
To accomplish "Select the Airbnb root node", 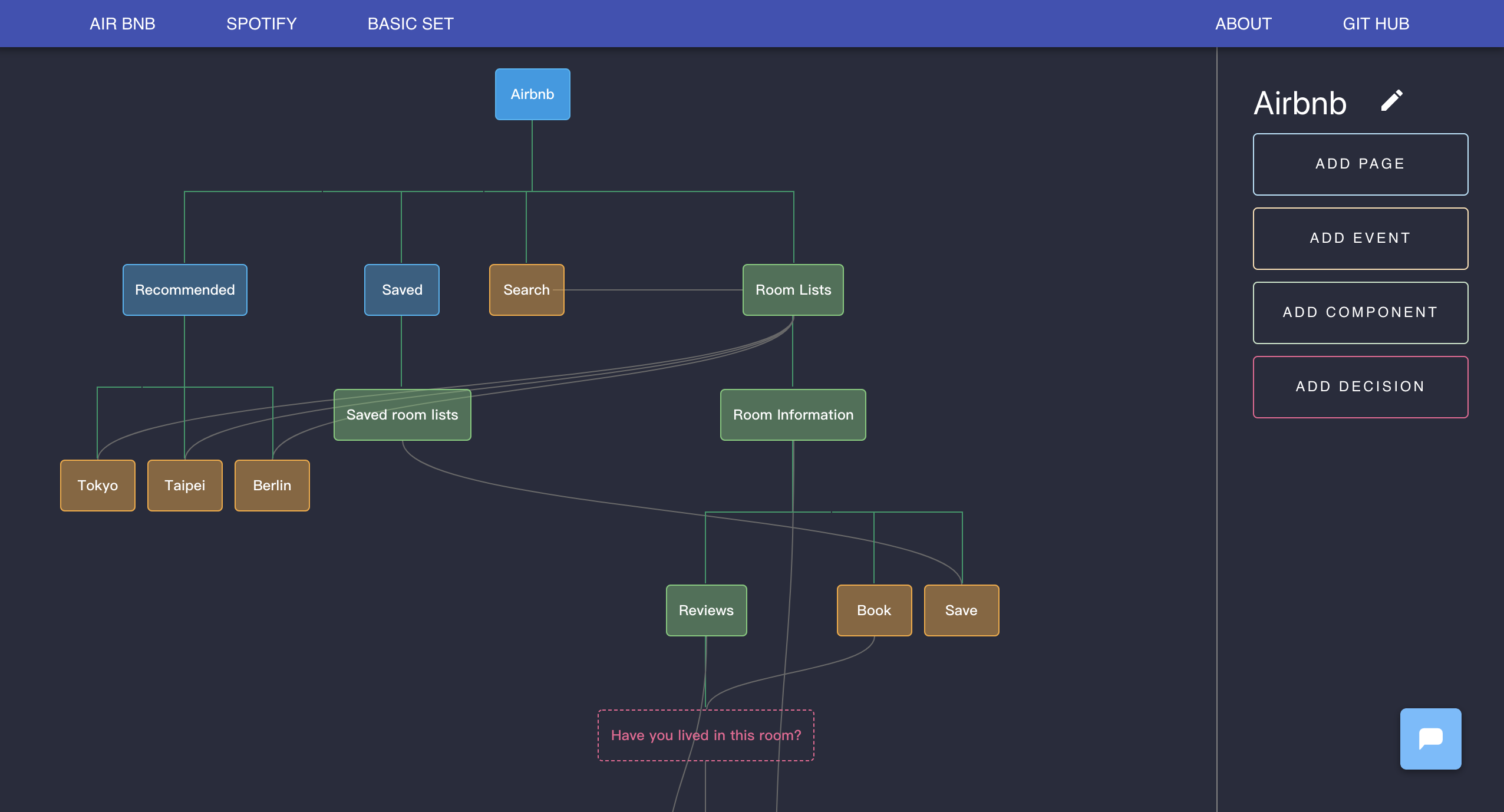I will coord(532,94).
